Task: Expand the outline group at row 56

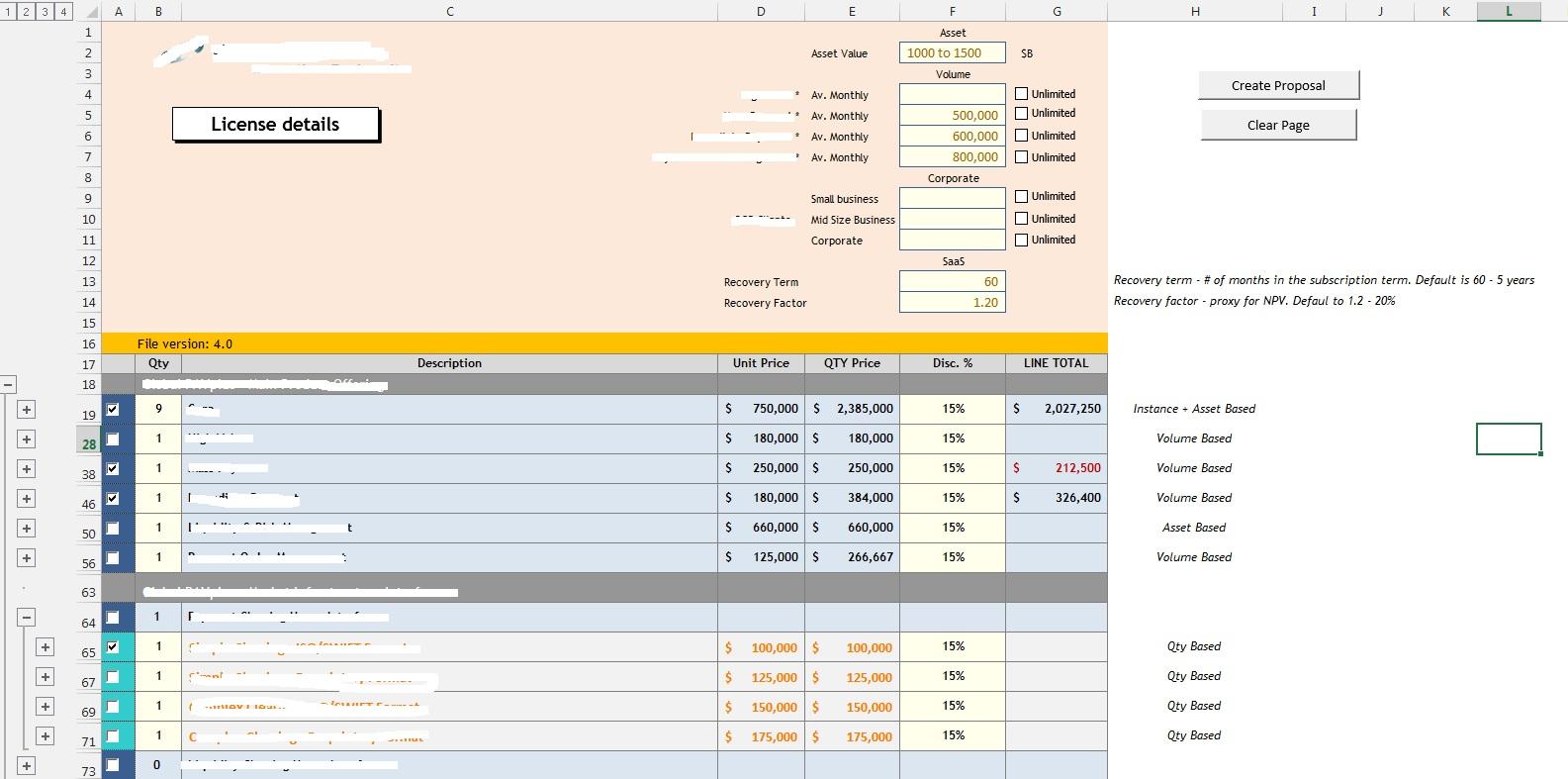Action: [x=27, y=557]
